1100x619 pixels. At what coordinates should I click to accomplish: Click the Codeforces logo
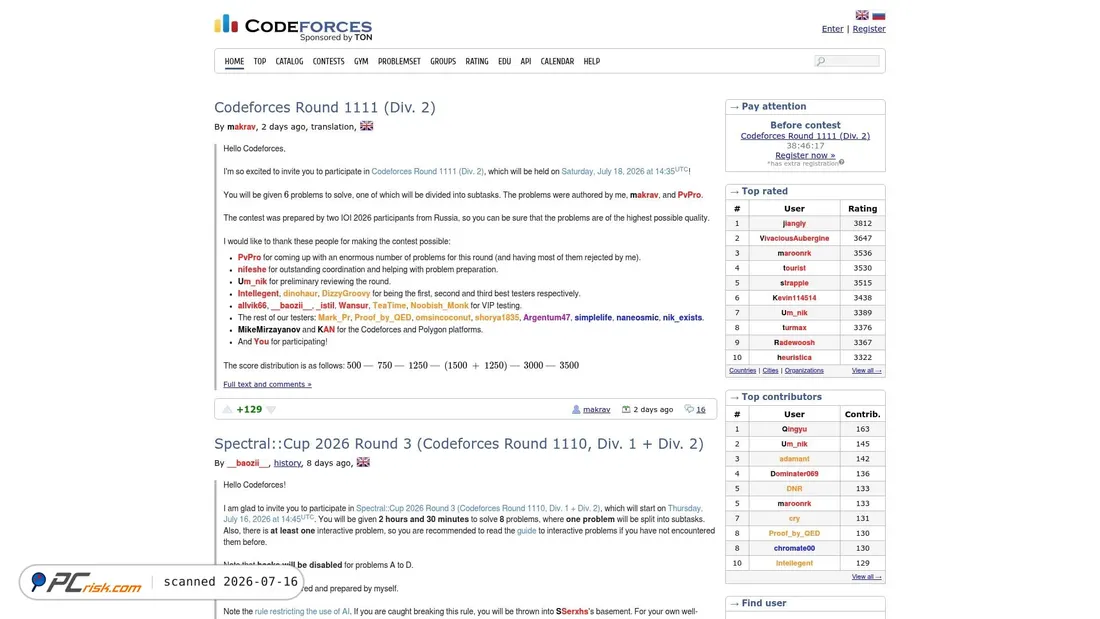click(x=293, y=27)
